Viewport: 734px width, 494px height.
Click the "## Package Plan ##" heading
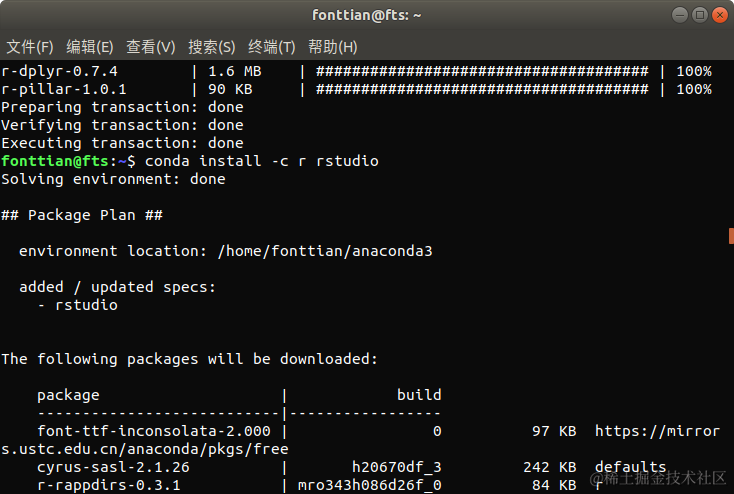pos(82,215)
